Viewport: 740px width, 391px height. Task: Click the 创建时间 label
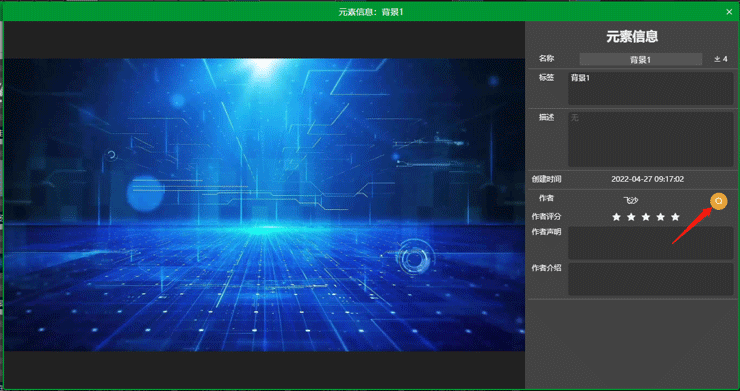coord(547,179)
